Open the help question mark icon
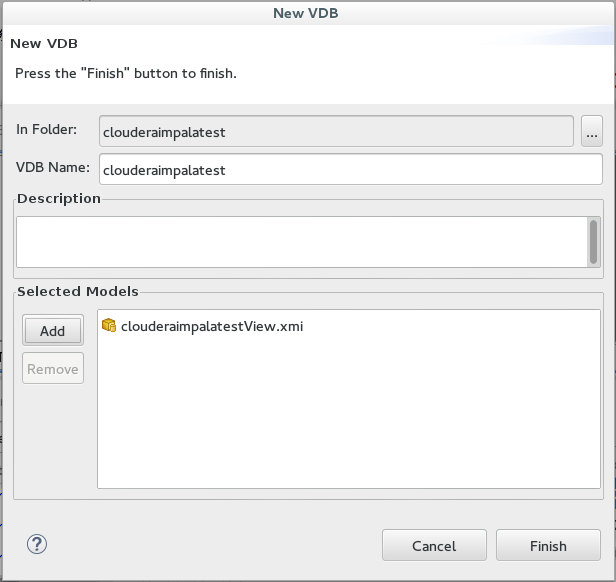This screenshot has height=582, width=616. tap(37, 544)
